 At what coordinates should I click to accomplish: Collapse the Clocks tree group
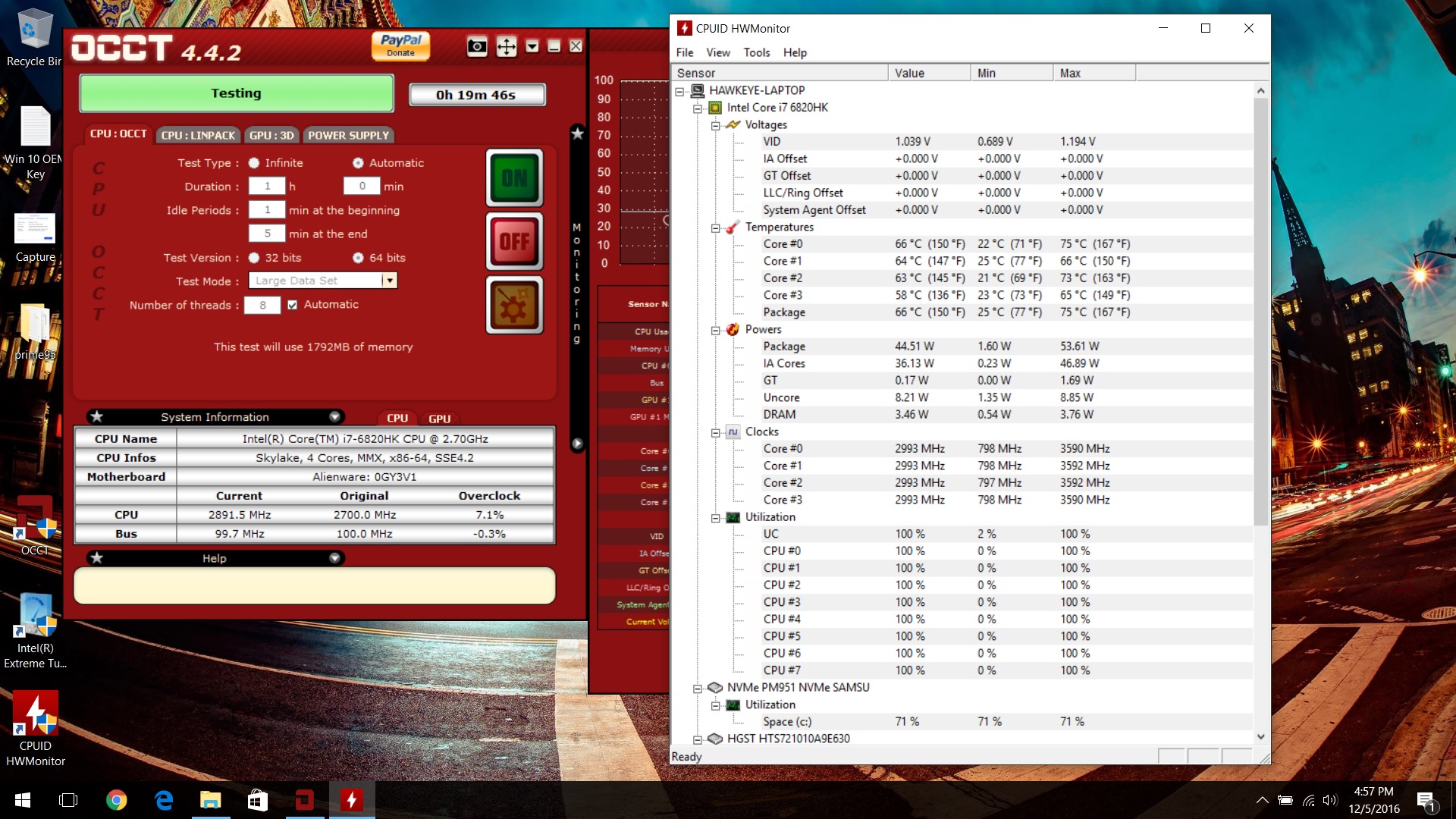tap(715, 432)
